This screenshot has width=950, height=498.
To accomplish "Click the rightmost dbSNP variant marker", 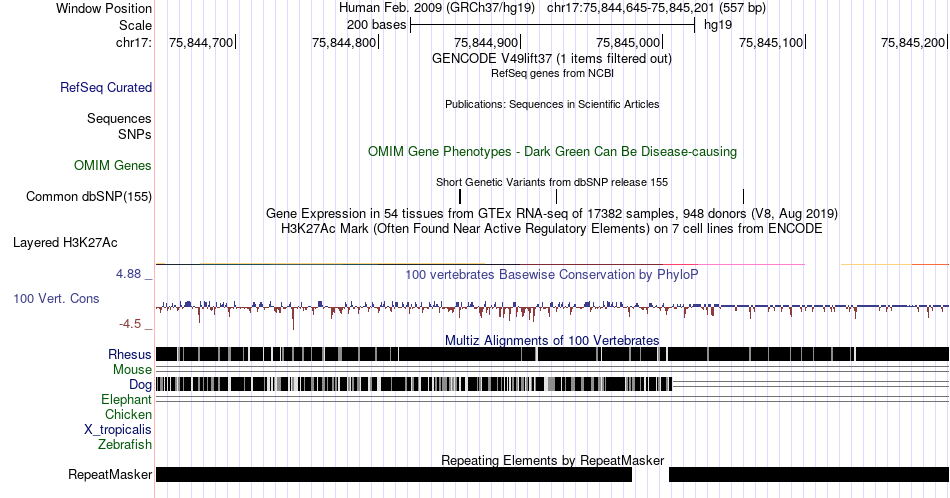I will click(x=743, y=196).
